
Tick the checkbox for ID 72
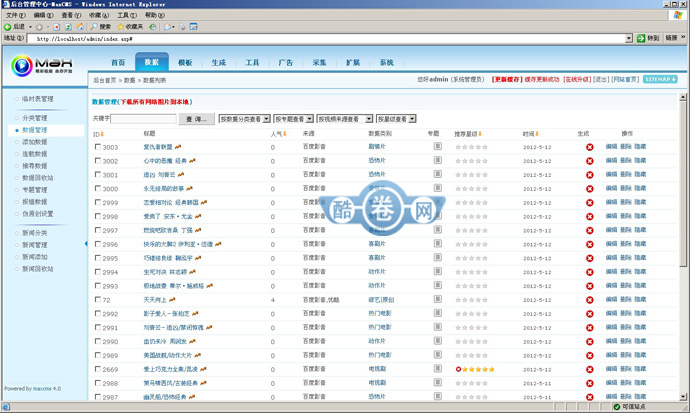[x=97, y=299]
